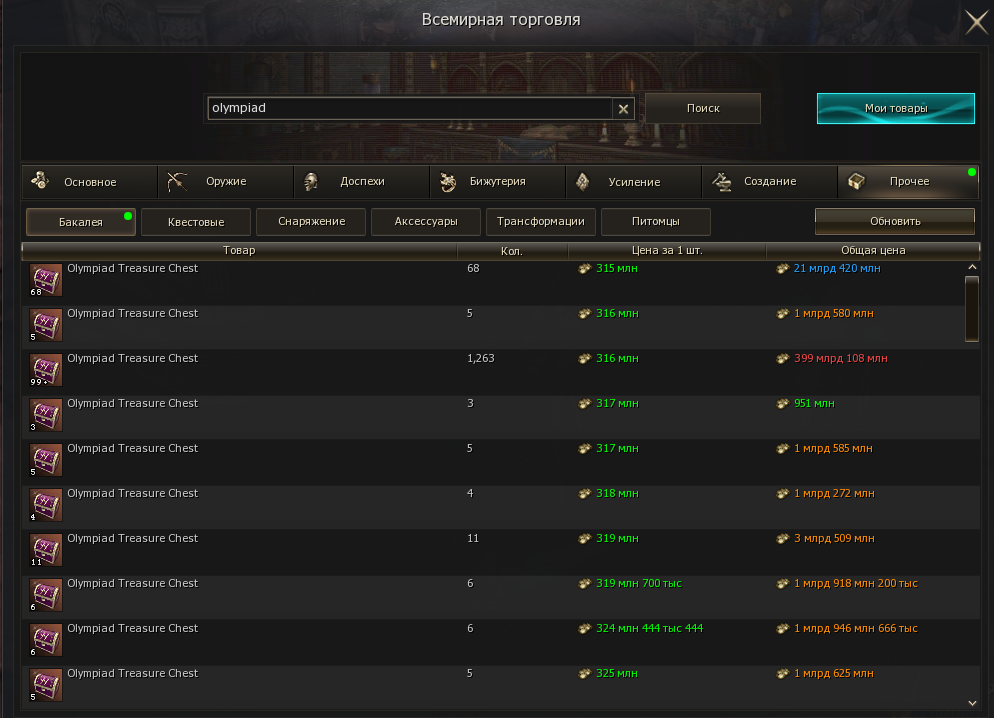Refresh listings with Обновить button
The height and width of the screenshot is (718, 994).
click(x=894, y=221)
